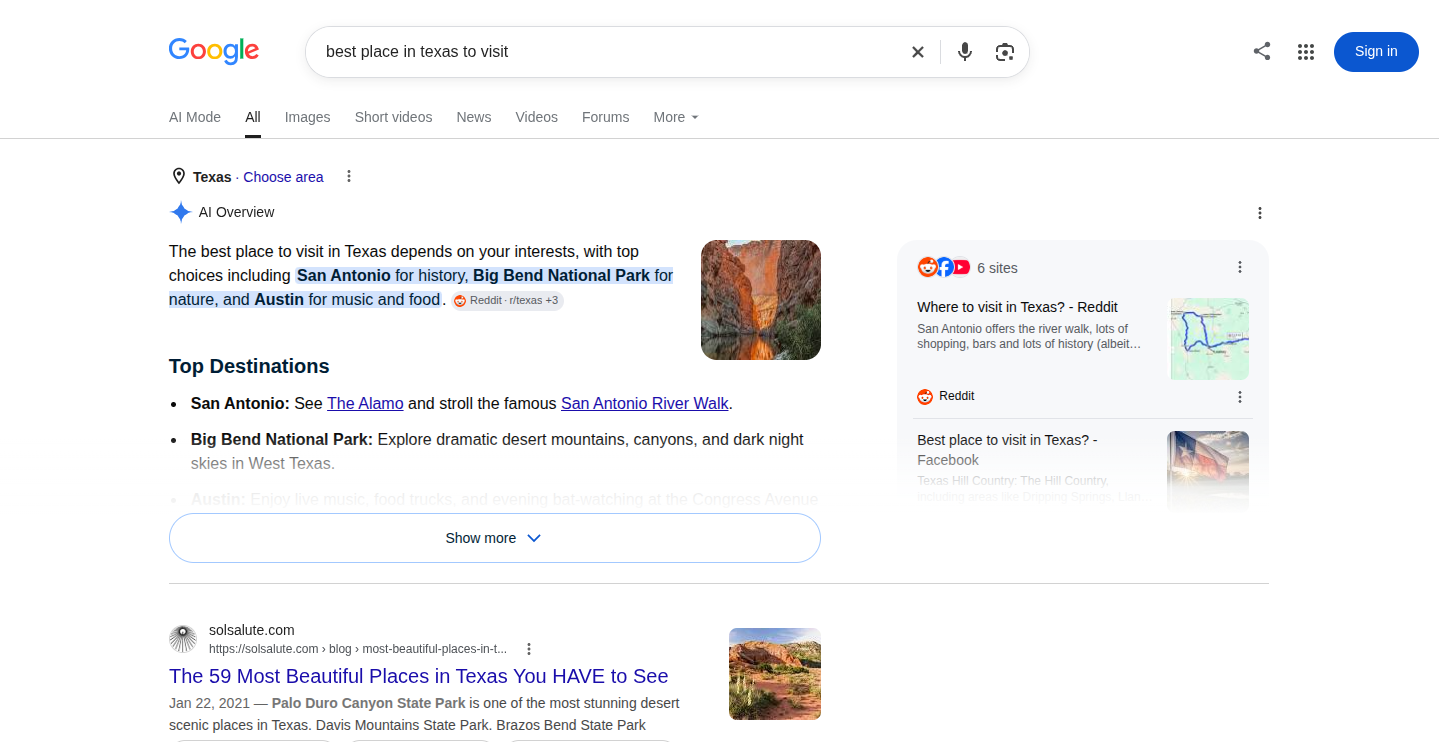Open the San Antonio River Walk link
1439x742 pixels.
click(645, 404)
